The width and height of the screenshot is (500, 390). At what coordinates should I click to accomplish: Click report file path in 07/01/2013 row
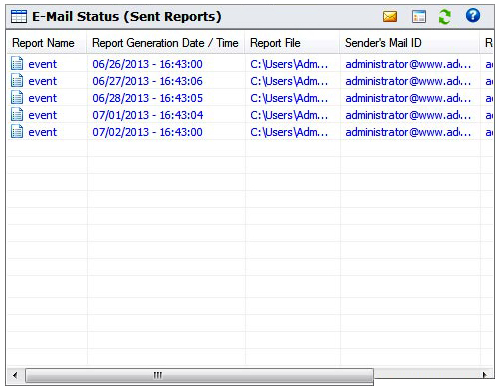[289, 115]
